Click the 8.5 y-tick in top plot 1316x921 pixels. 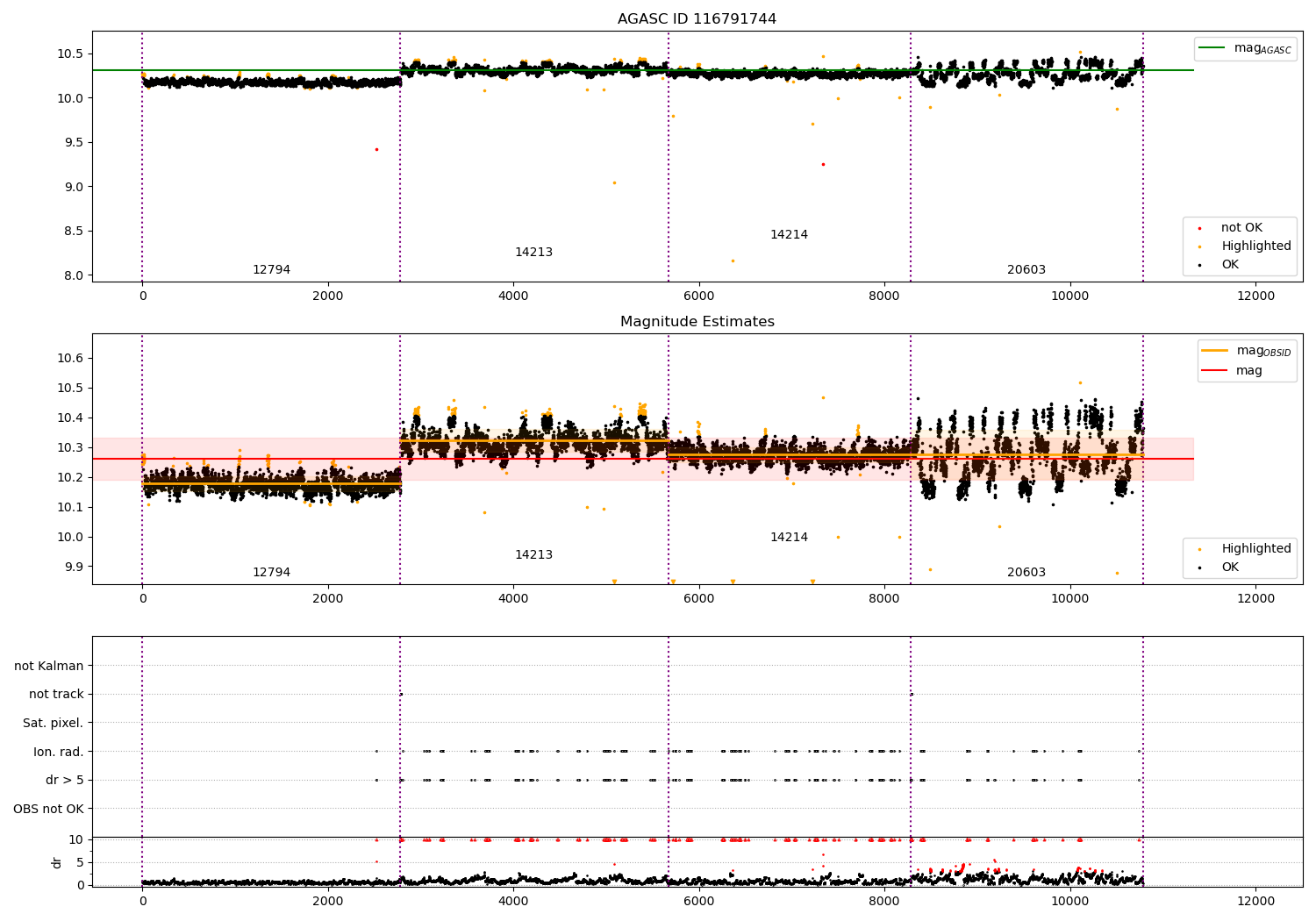[x=73, y=232]
